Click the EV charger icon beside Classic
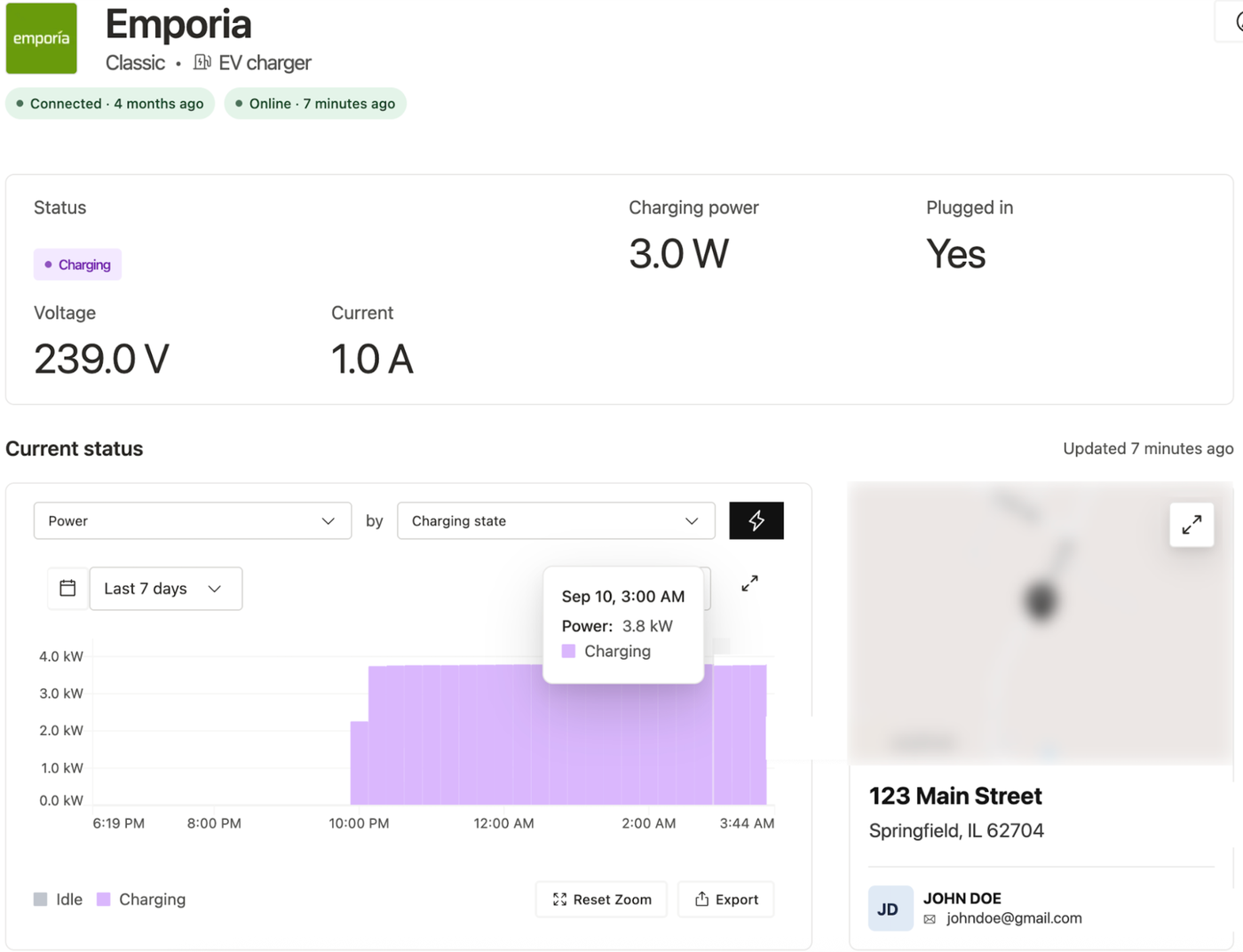Viewport: 1243px width, 952px height. click(202, 62)
